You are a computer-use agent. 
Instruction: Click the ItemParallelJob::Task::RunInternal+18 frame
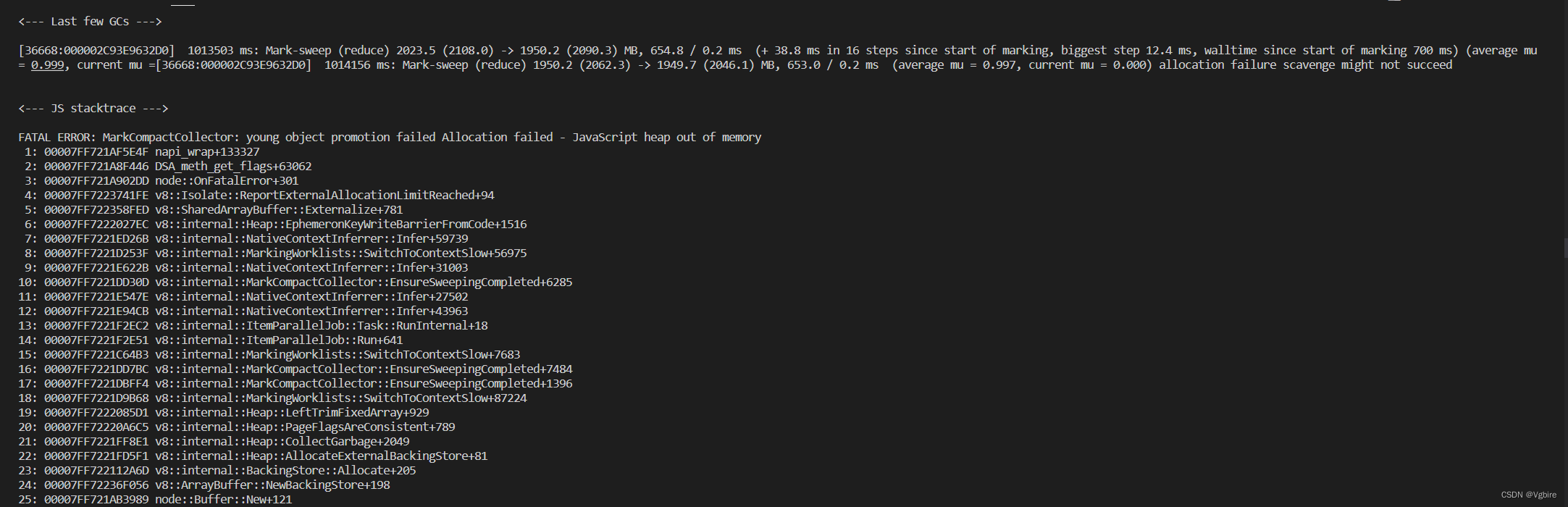(321, 326)
